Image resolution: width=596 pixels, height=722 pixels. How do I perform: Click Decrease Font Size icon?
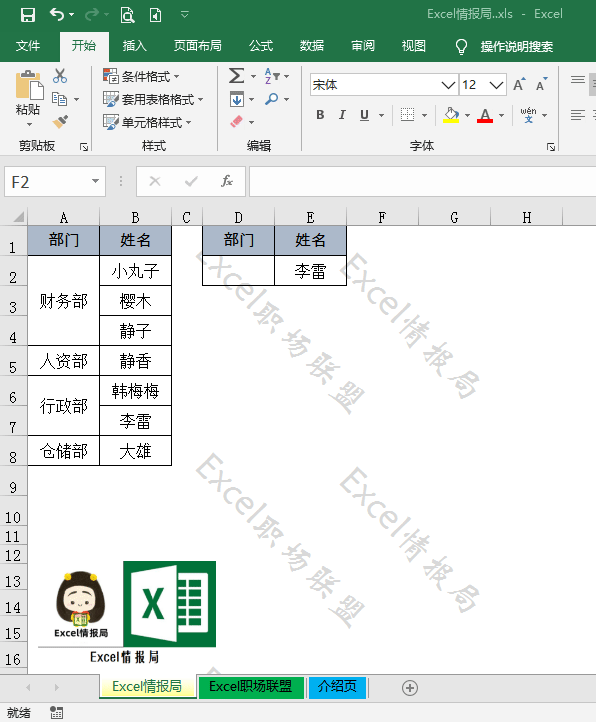coord(542,85)
